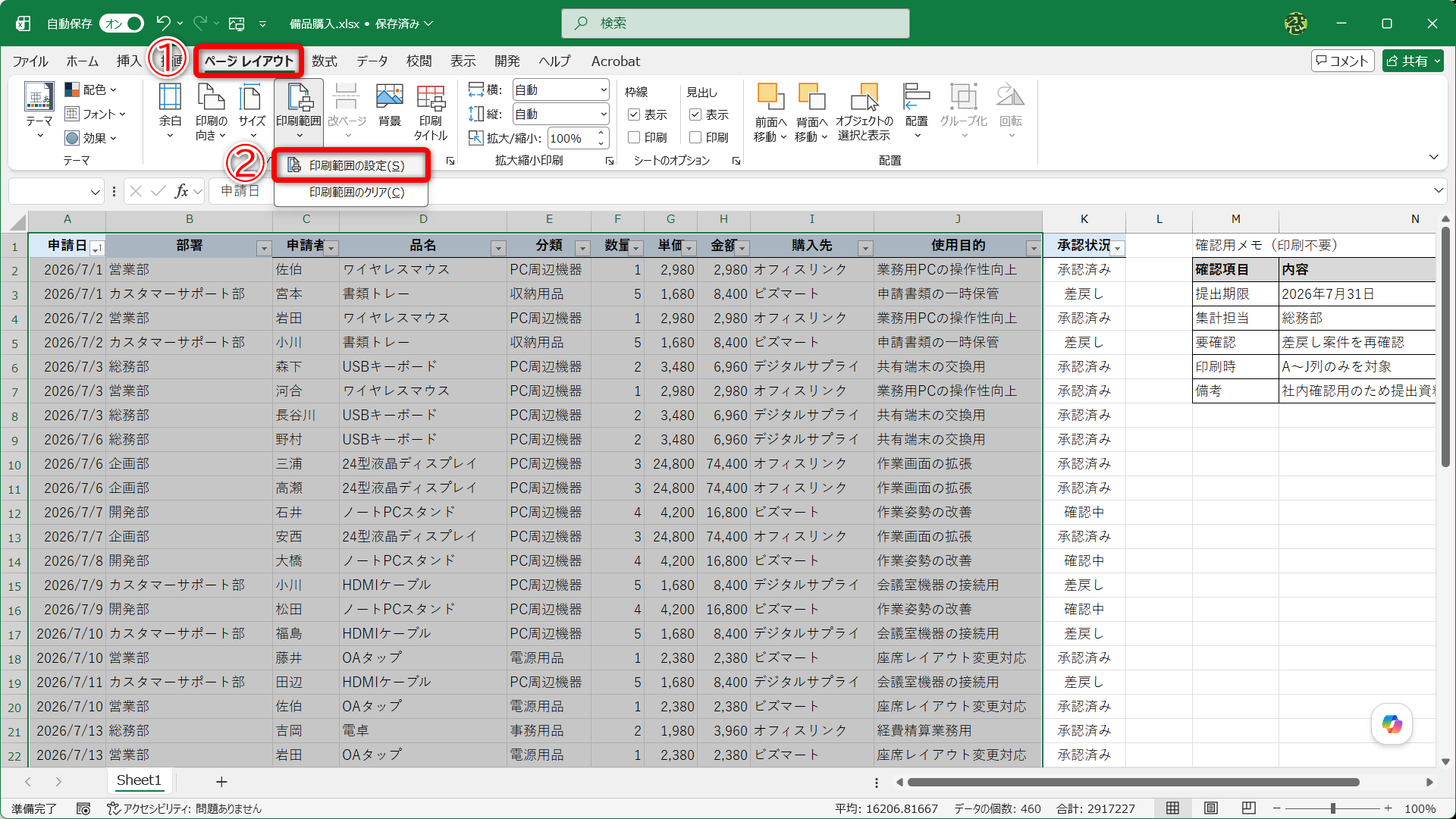
Task: Toggle 自動保存 (AutoSave) switch
Action: (x=121, y=24)
